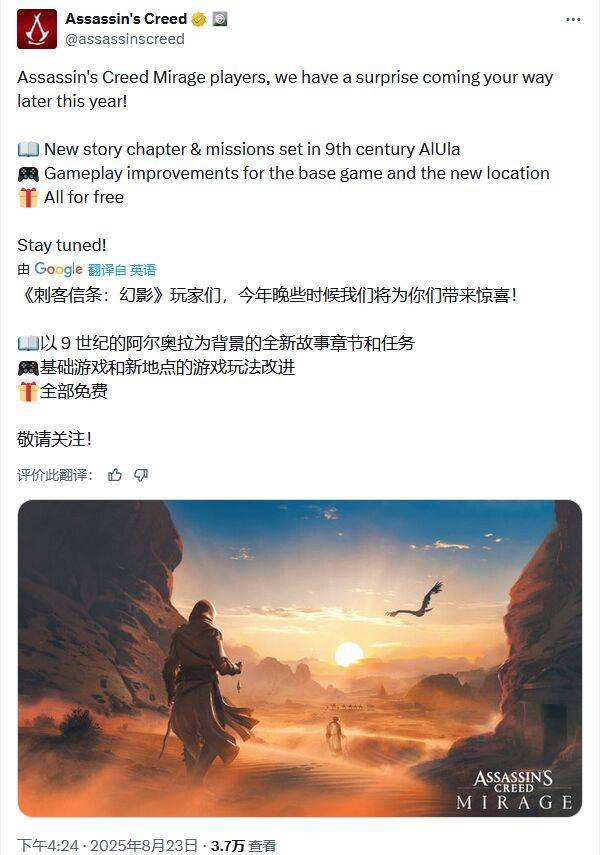Screen dimensions: 600x855
Task: Click the Google translate logo
Action: 58,269
